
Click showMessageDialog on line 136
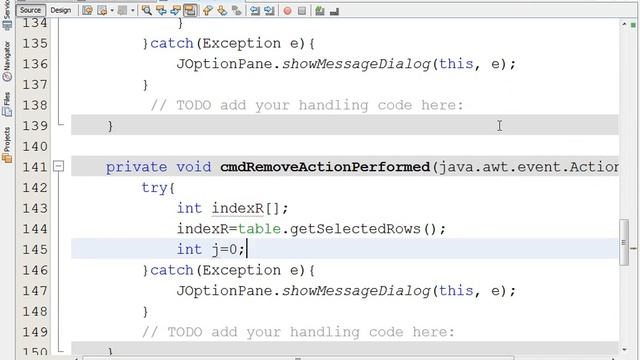tap(356, 64)
